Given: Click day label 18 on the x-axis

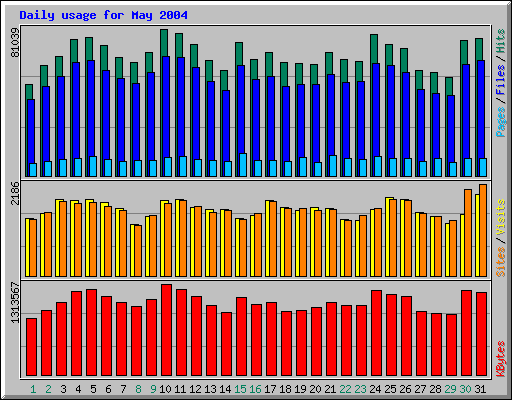Looking at the screenshot, I should point(285,389).
